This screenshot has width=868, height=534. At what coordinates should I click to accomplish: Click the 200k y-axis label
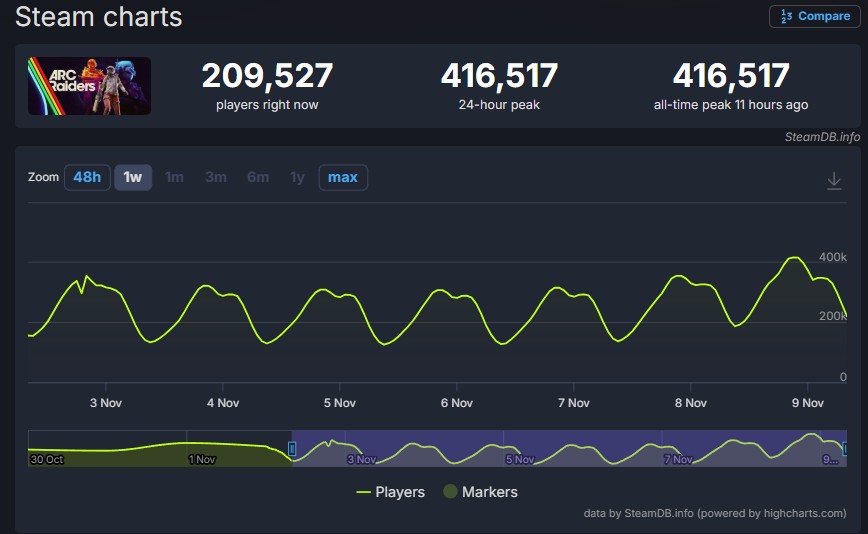(833, 316)
